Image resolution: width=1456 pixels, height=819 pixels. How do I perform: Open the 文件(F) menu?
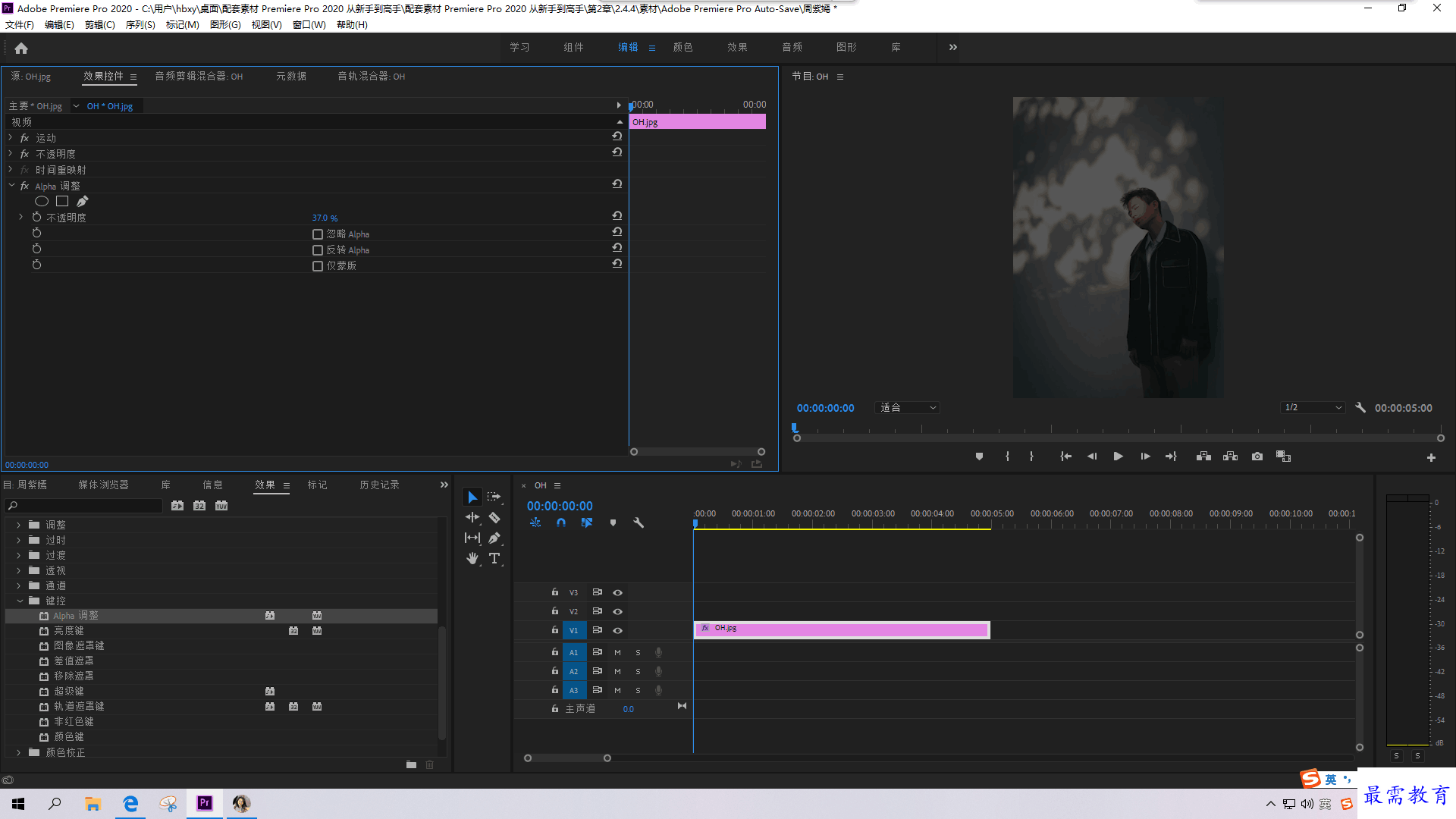point(20,25)
